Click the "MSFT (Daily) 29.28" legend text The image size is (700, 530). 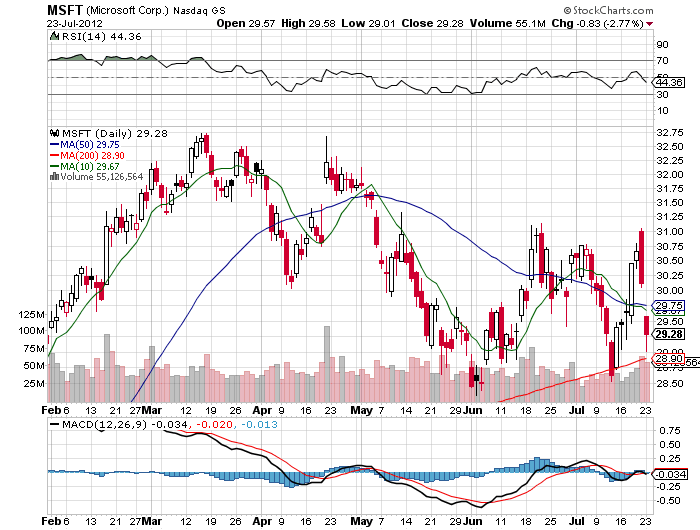pos(115,133)
